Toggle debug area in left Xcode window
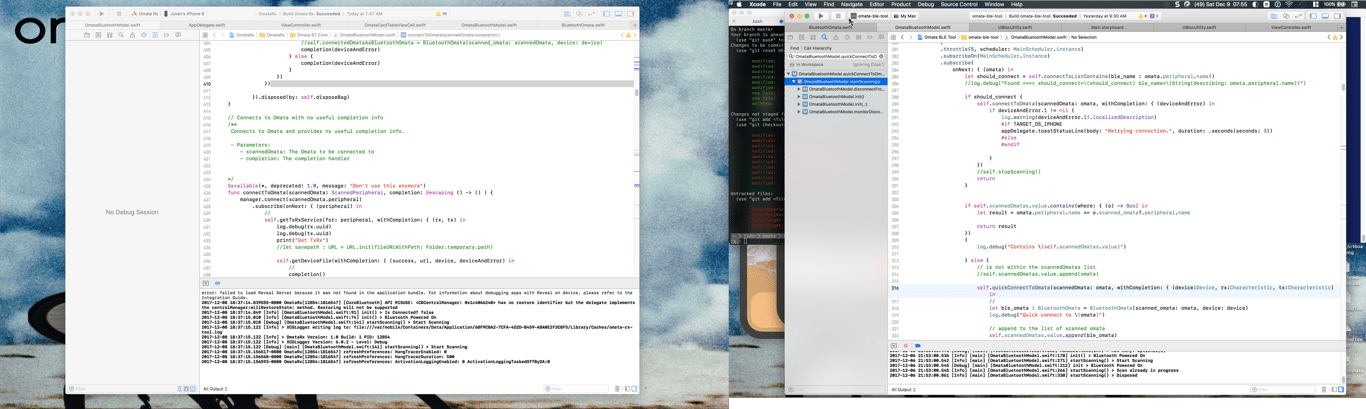The image size is (1366, 409). tap(618, 14)
